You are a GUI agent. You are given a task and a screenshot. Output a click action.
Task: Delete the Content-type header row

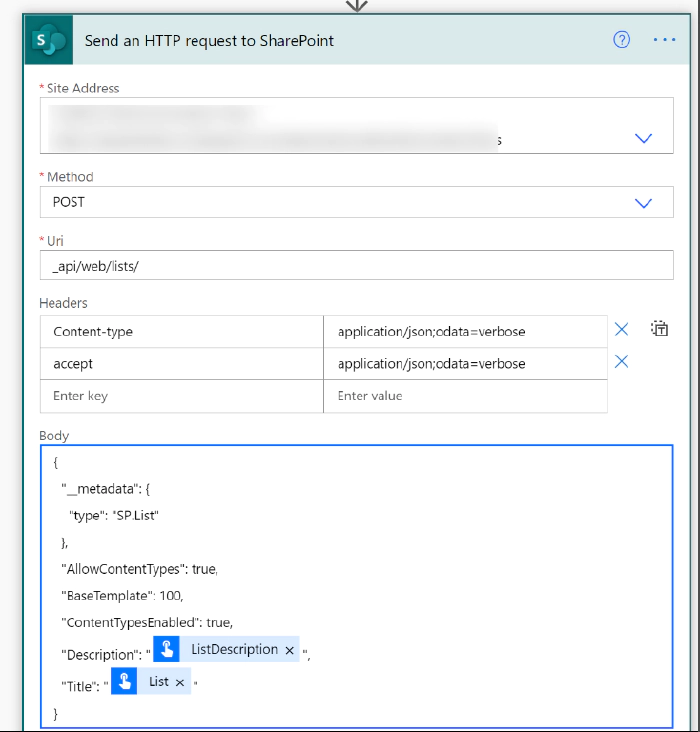coord(621,329)
